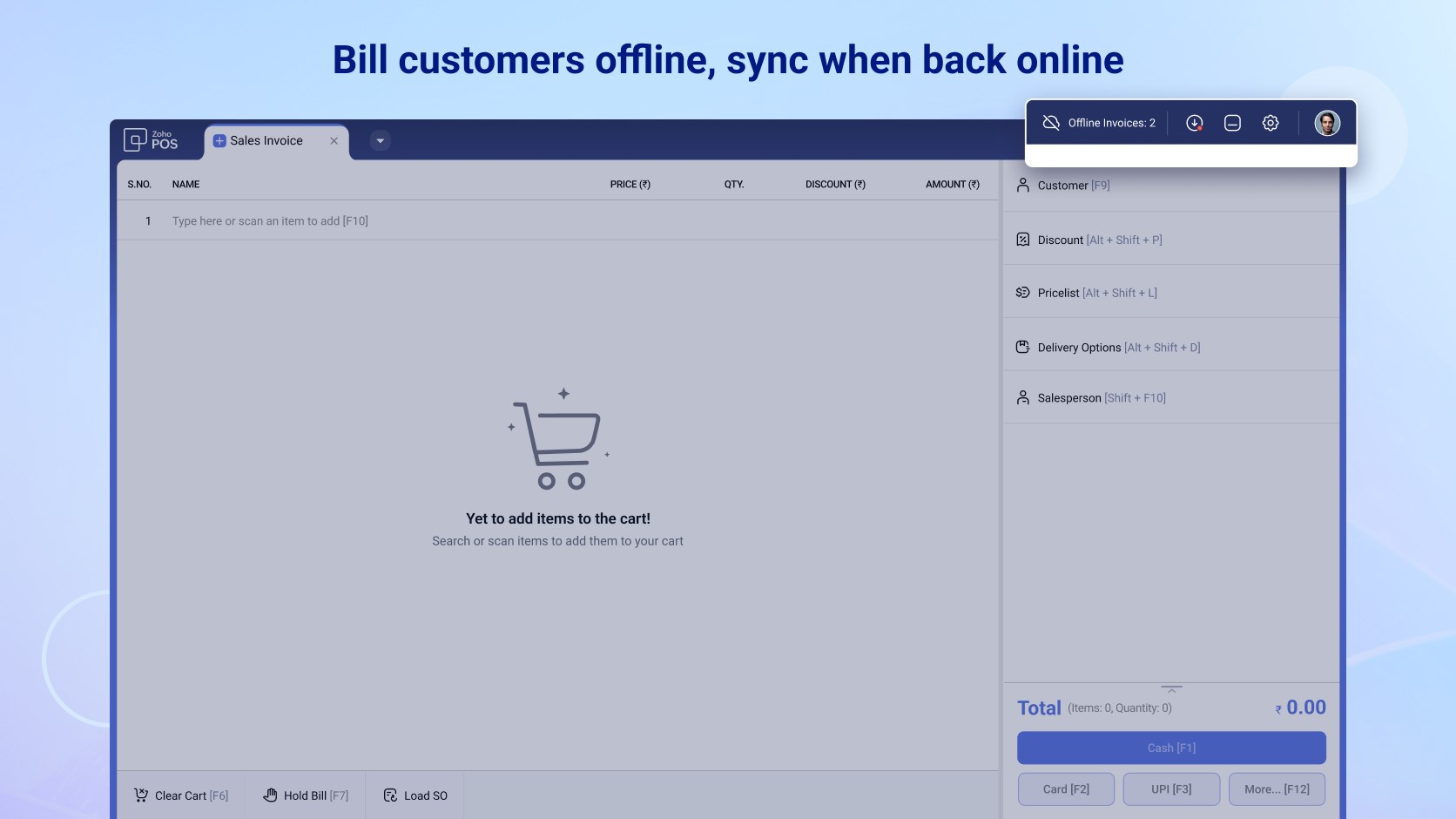Pay with Cash [F1] button
The image size is (1456, 819).
click(x=1171, y=748)
